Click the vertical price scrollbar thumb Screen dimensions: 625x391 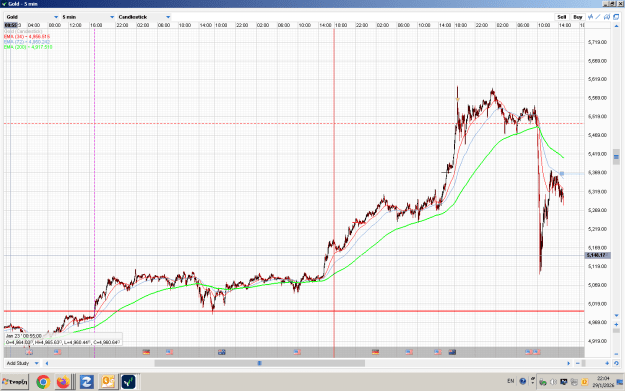click(616, 157)
